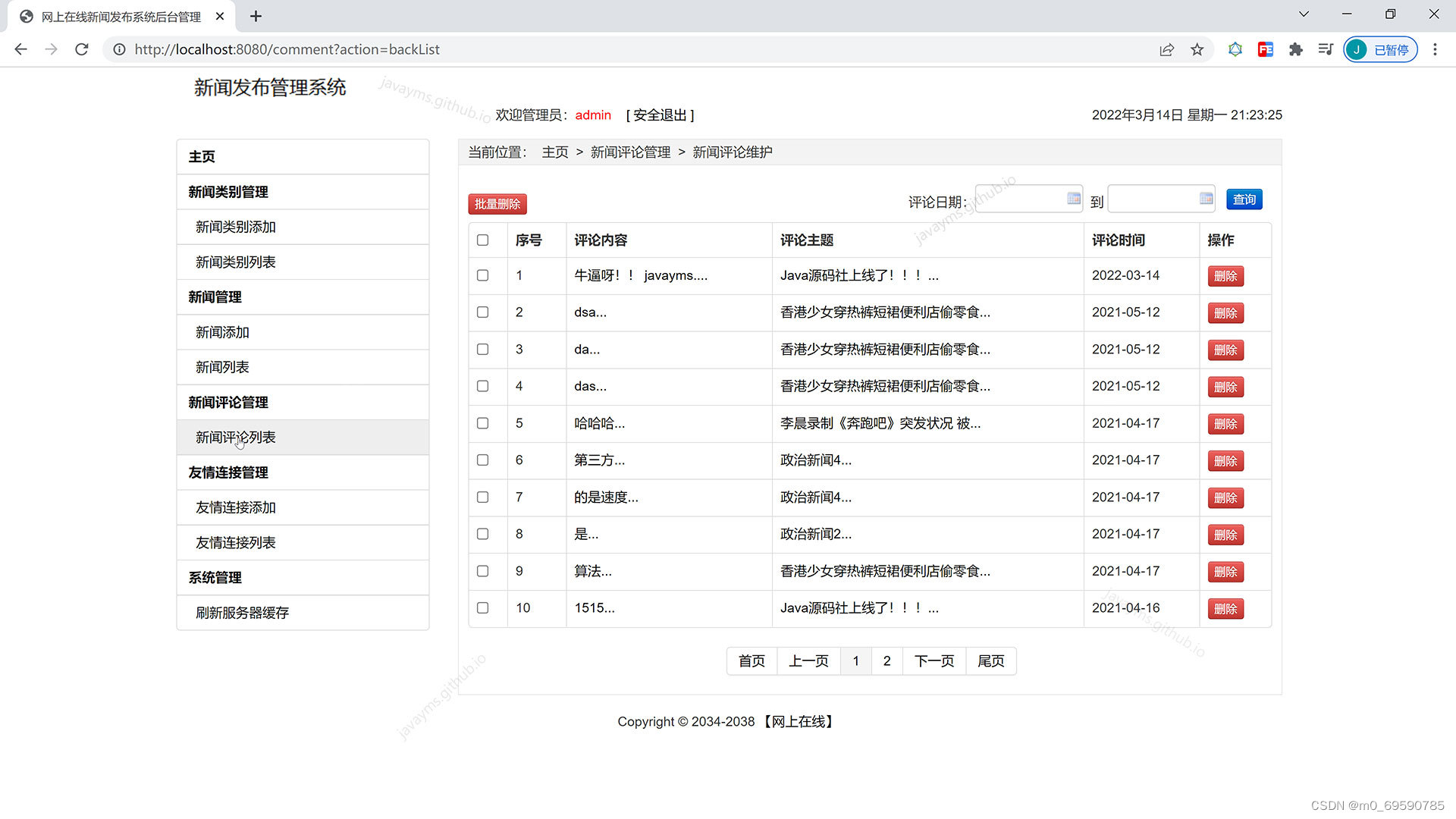Open 新闻列表 in the sidebar
1456x819 pixels.
point(303,367)
